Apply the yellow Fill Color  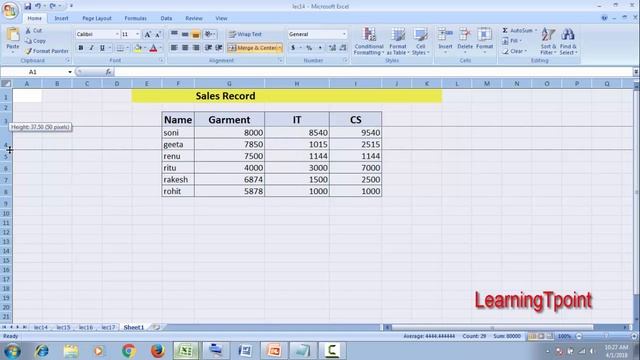138,48
